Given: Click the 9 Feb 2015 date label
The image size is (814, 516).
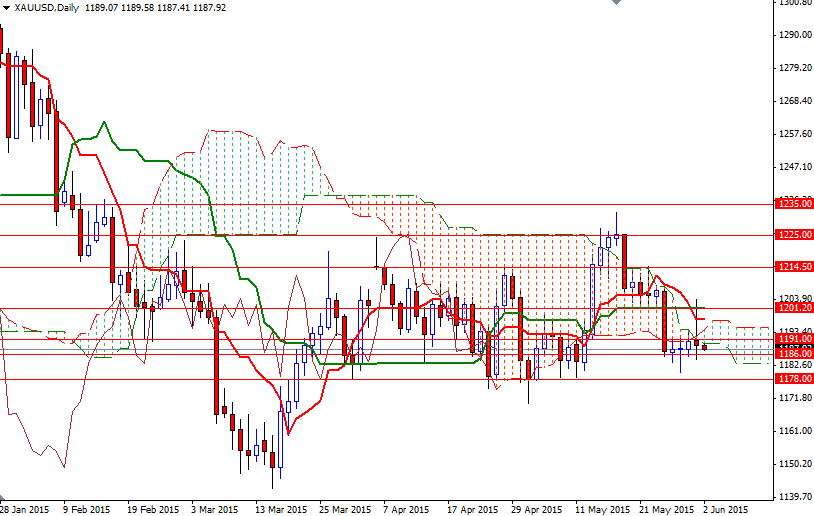Looking at the screenshot, I should [87, 509].
